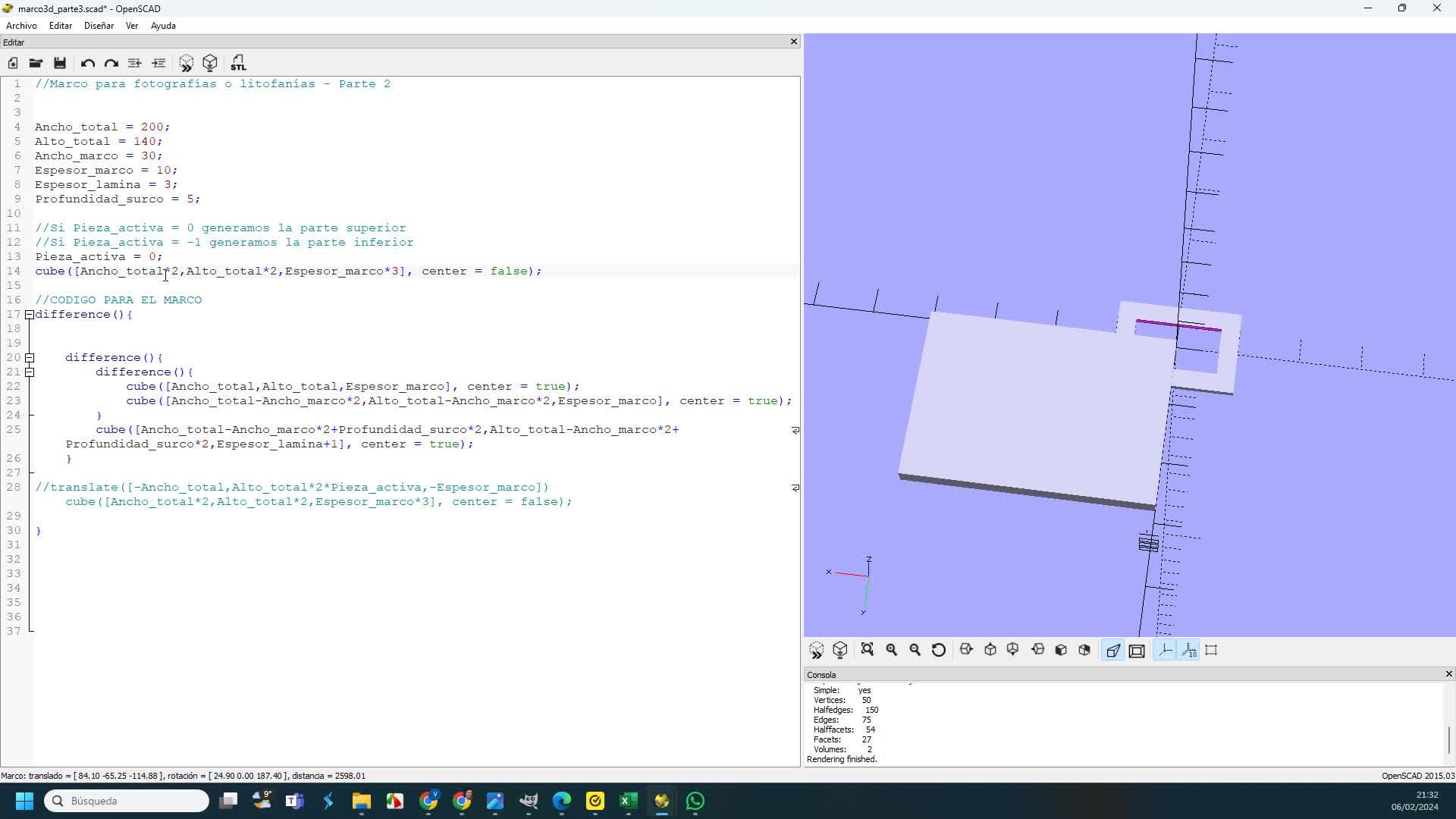Unindent the selected code lines
The height and width of the screenshot is (819, 1456).
(x=134, y=63)
